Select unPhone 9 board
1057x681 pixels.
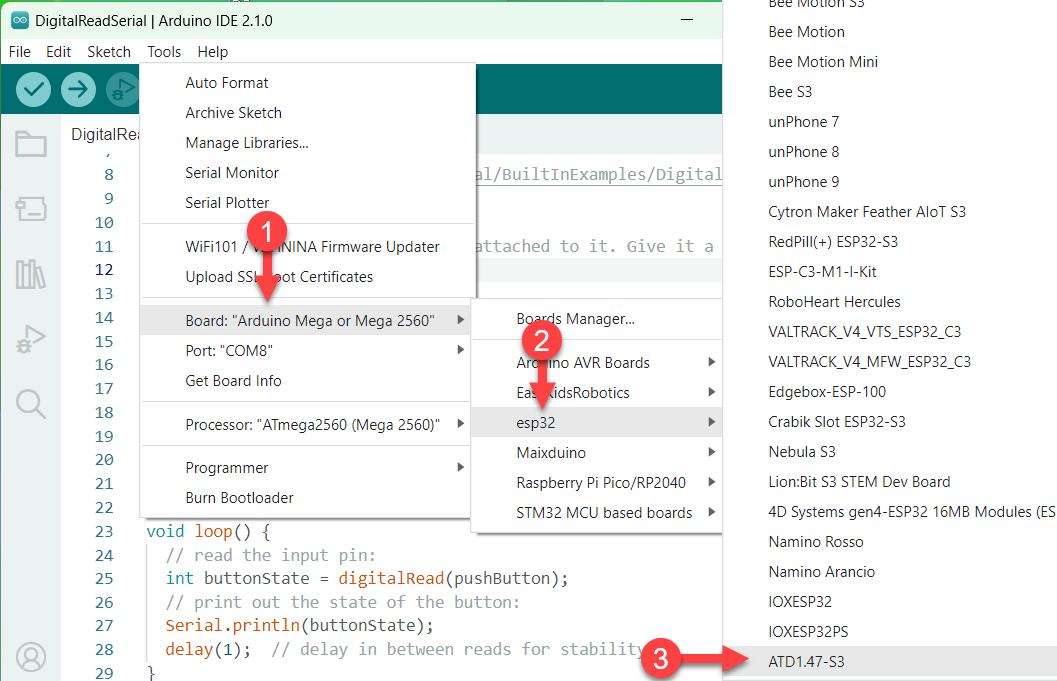890,182
